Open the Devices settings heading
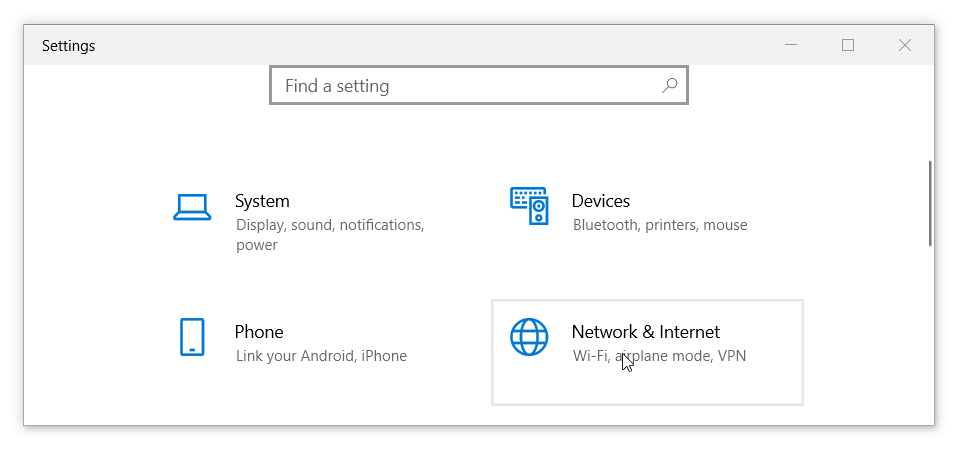 [601, 201]
